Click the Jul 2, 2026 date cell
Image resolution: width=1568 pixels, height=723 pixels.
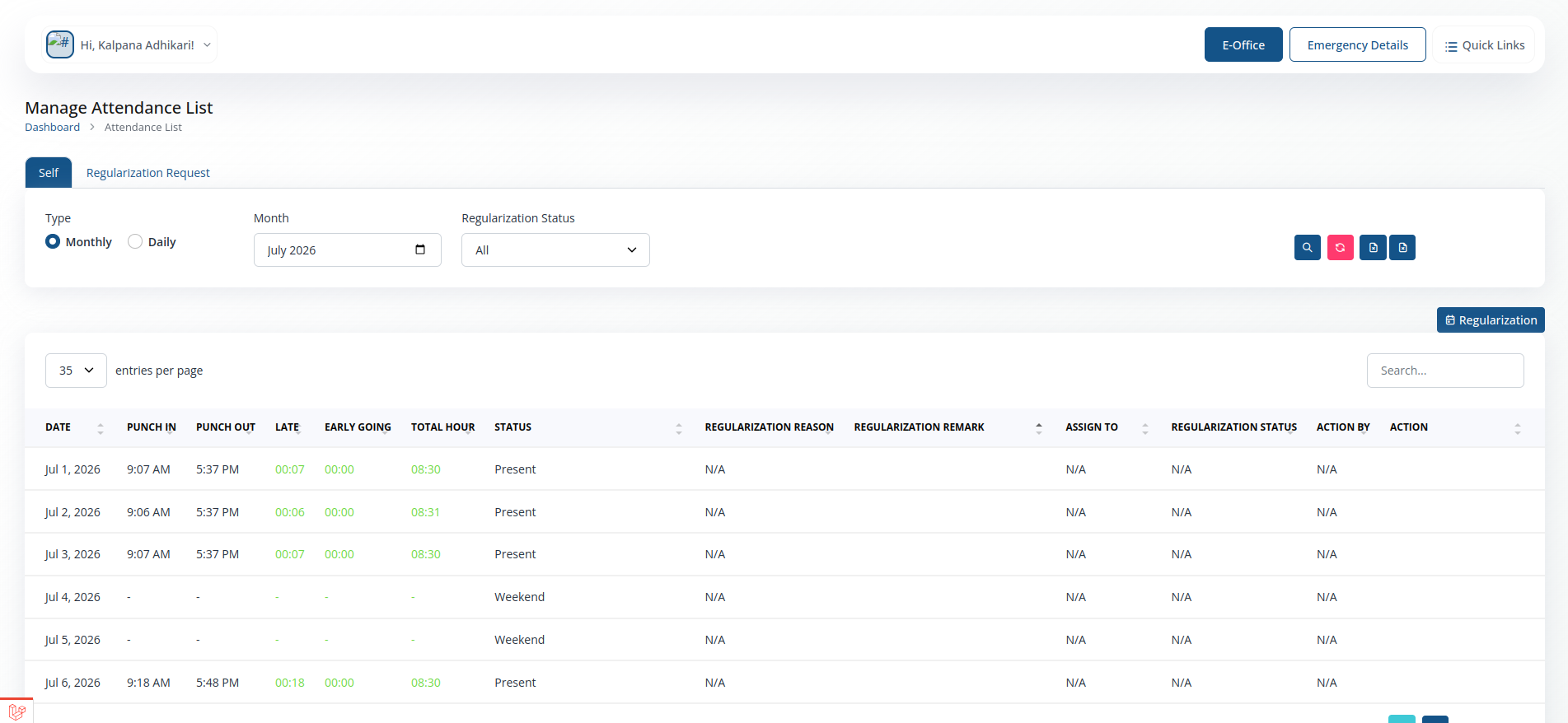point(73,512)
